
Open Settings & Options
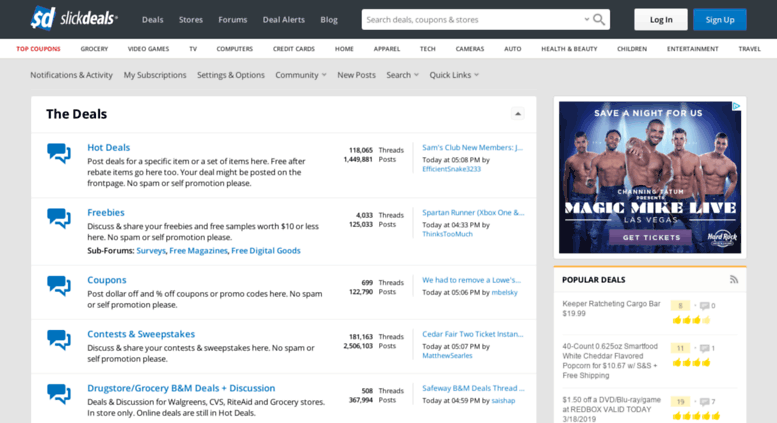231,75
